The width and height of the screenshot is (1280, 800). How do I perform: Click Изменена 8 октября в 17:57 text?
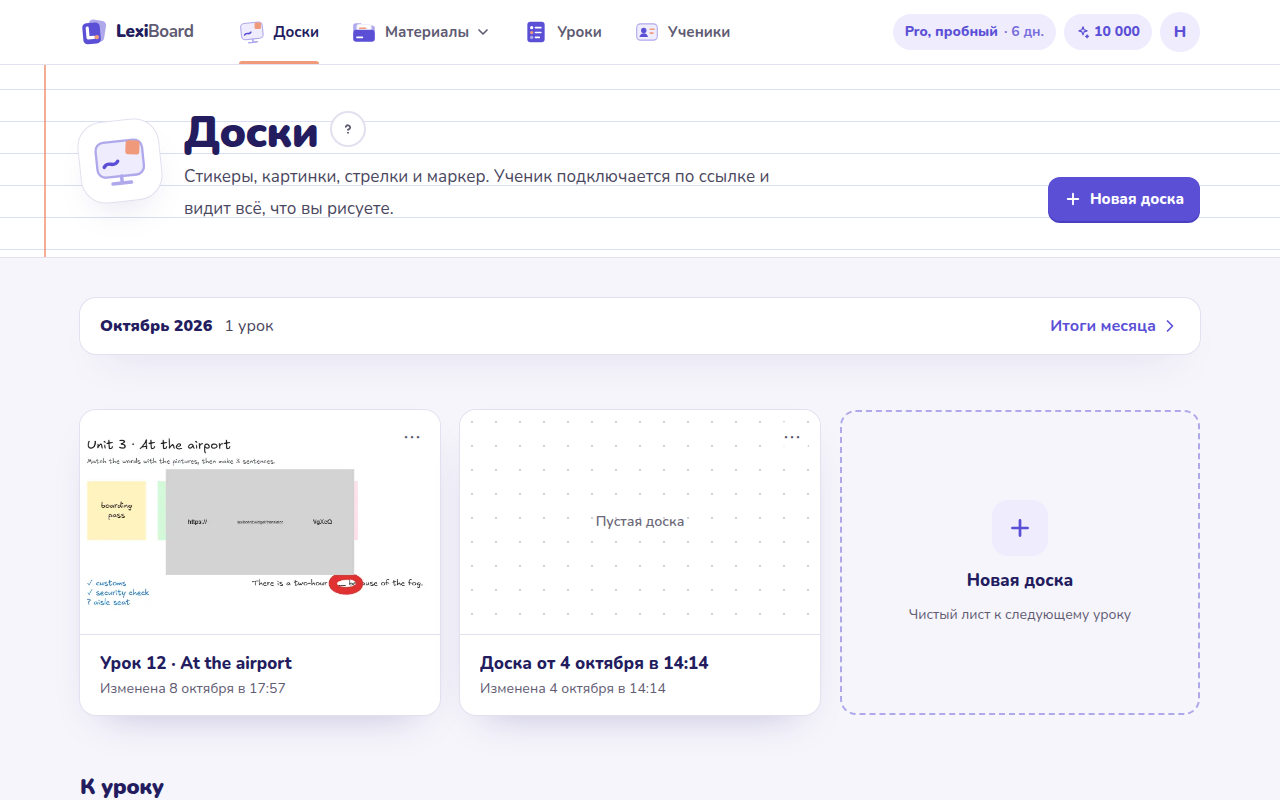pyautogui.click(x=193, y=688)
